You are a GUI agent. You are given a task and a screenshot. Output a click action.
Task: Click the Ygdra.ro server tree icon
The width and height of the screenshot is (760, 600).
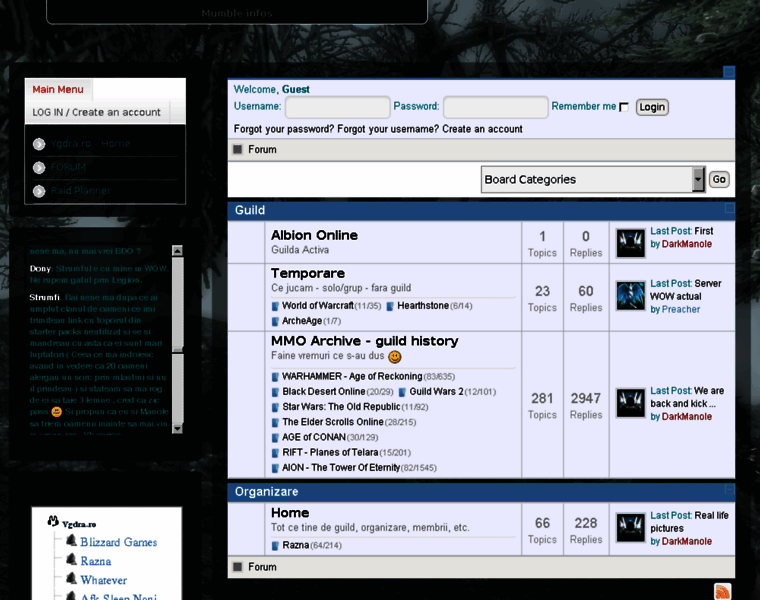click(53, 521)
